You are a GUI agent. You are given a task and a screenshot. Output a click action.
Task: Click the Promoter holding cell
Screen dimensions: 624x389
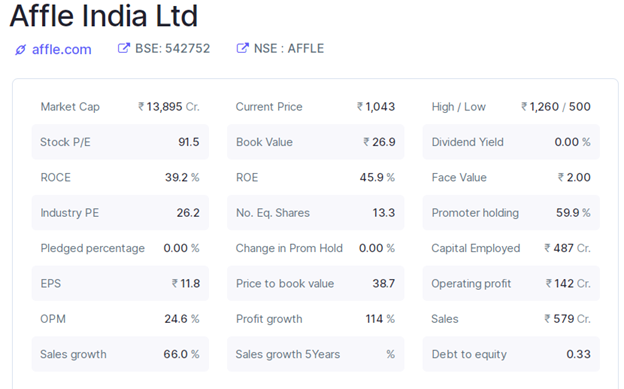(x=511, y=213)
